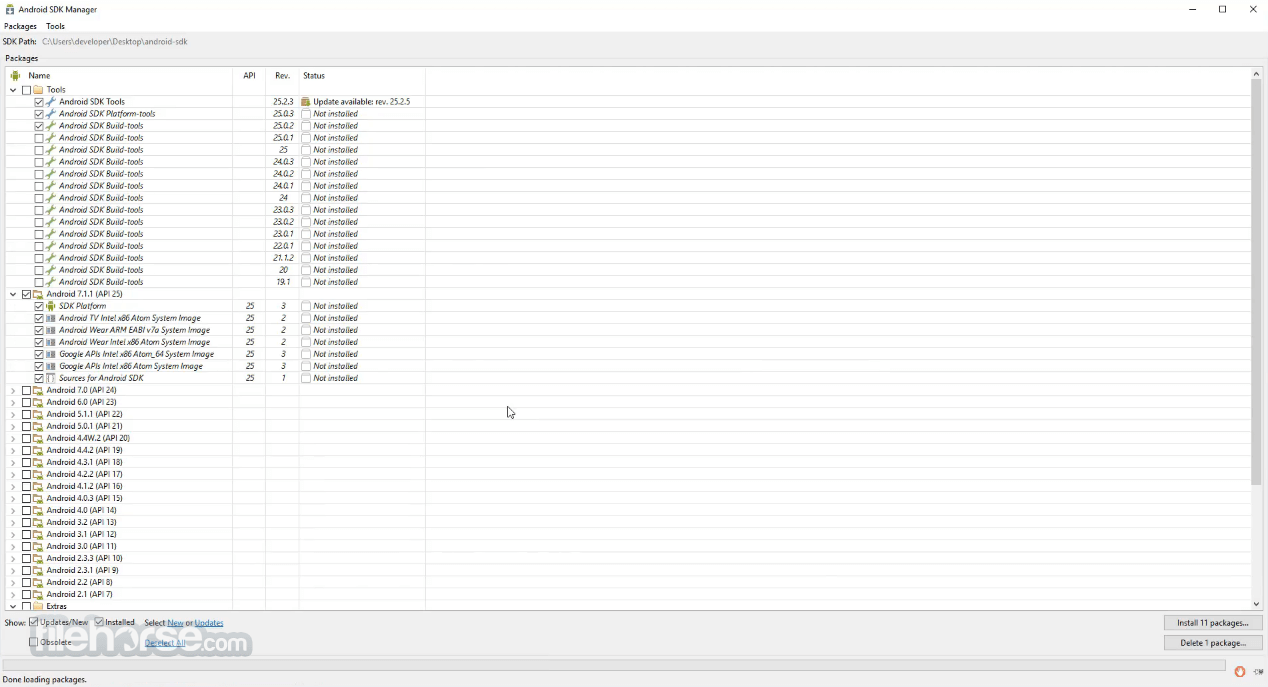Click the Not installed status icon for SDK Platform
The image size is (1268, 687).
pos(306,306)
